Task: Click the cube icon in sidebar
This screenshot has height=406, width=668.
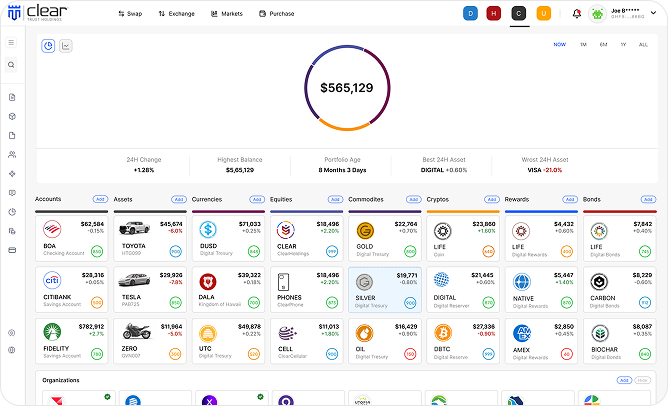Action: [x=11, y=116]
